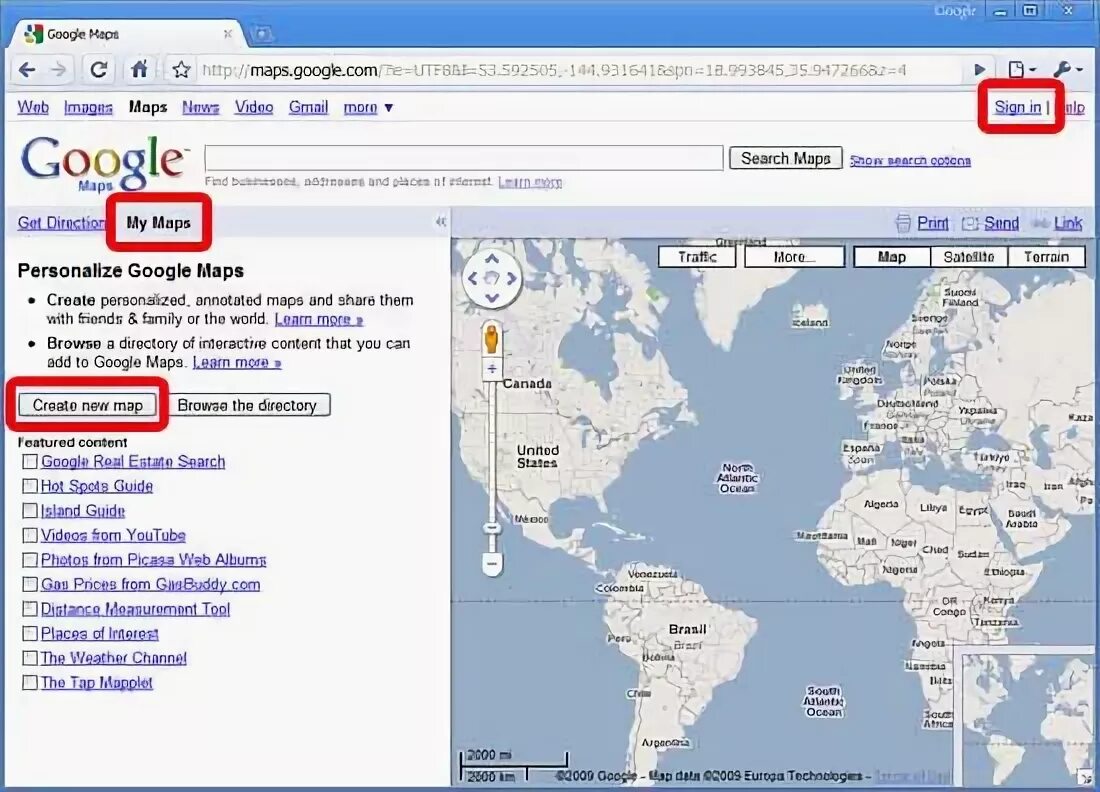Click the Sign in link
This screenshot has width=1100, height=792.
pyautogui.click(x=1018, y=107)
